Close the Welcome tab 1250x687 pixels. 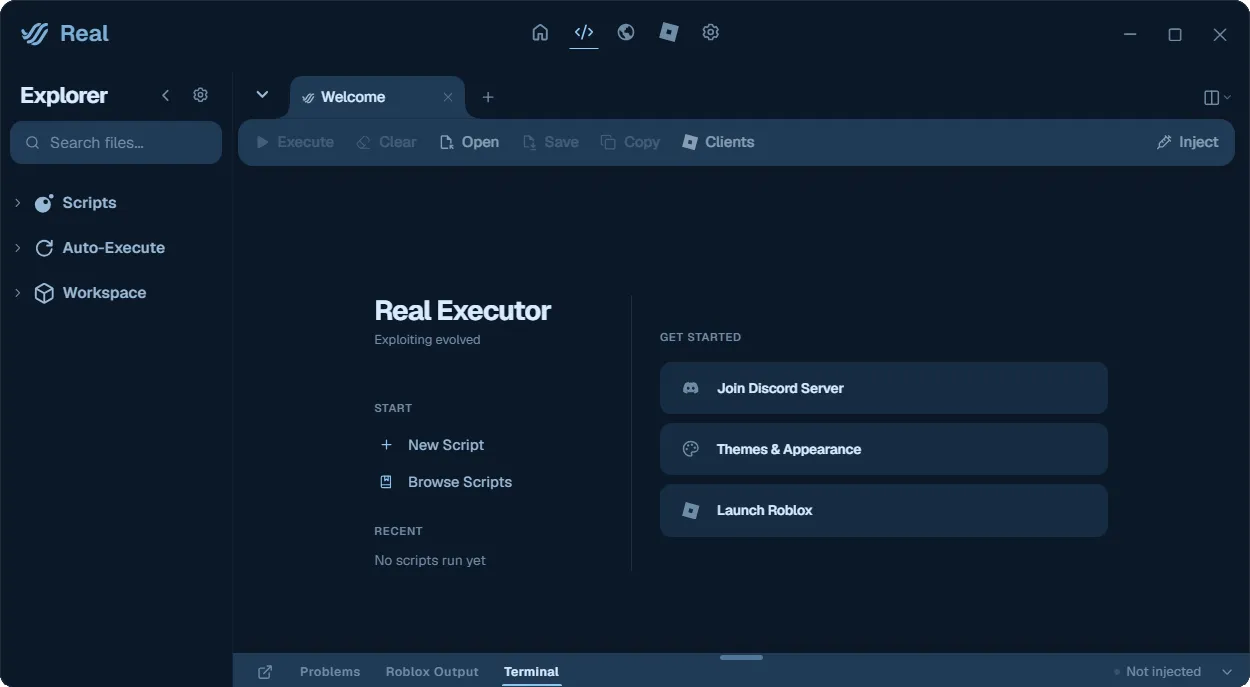point(448,97)
